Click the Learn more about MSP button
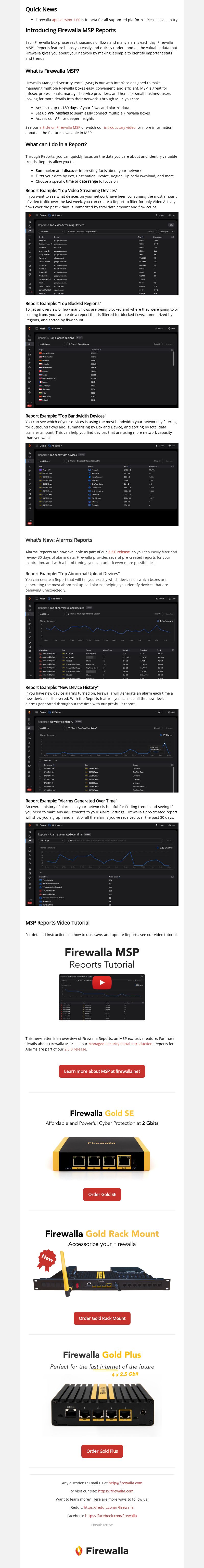This screenshot has width=204, height=1568. point(102,1071)
